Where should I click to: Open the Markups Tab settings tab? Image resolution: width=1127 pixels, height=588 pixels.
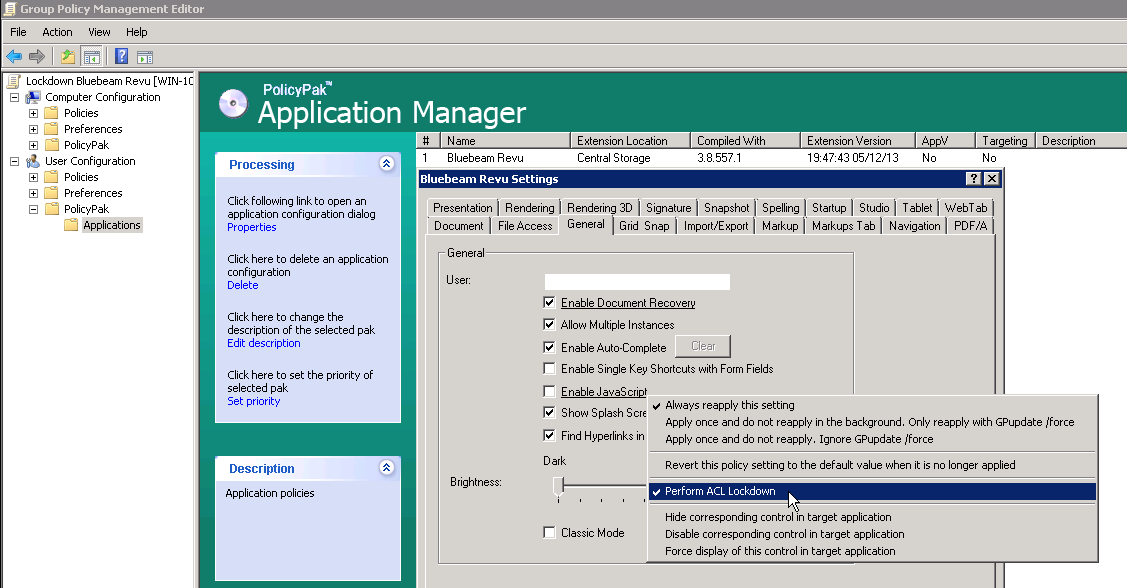click(x=843, y=226)
